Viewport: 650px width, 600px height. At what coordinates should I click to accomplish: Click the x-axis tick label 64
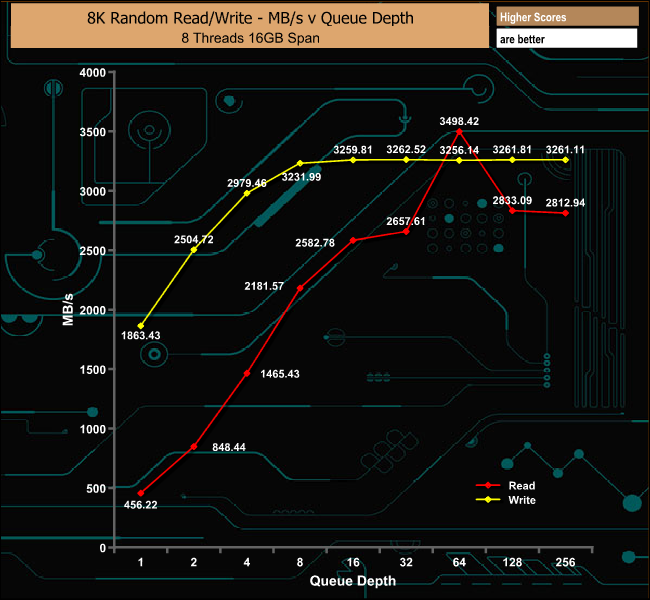(459, 562)
